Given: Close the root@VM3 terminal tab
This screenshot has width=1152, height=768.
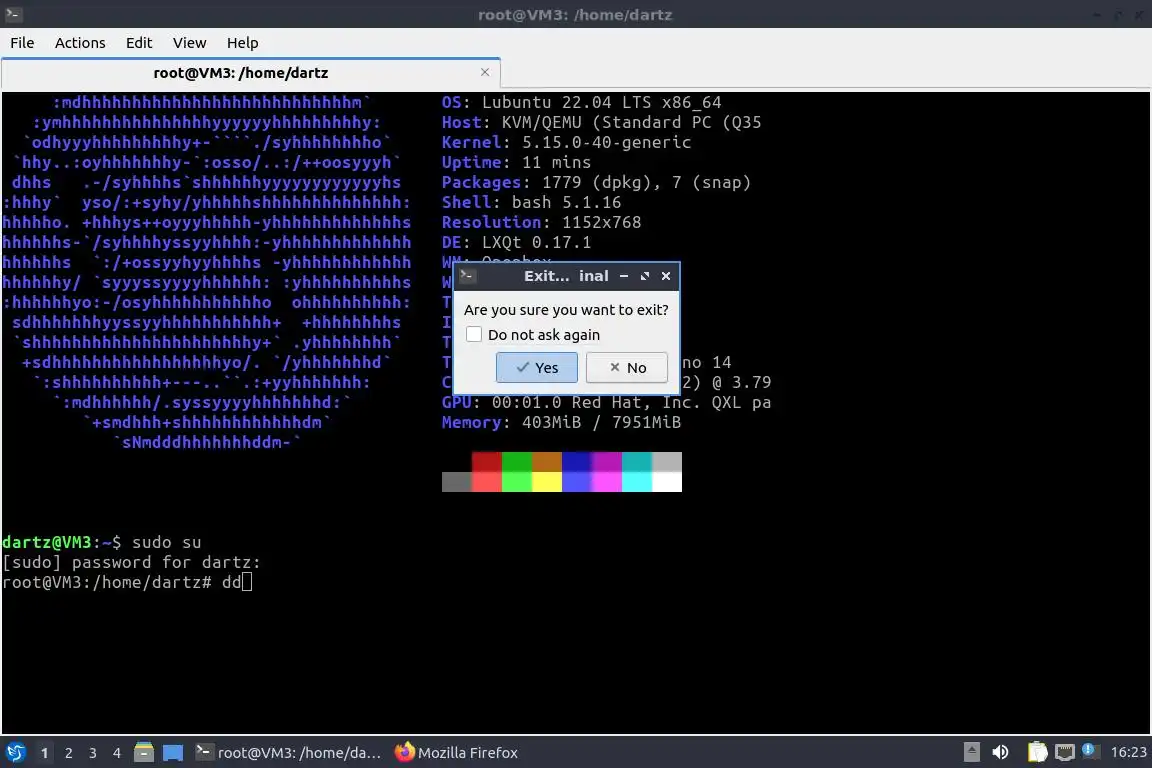Looking at the screenshot, I should 485,72.
